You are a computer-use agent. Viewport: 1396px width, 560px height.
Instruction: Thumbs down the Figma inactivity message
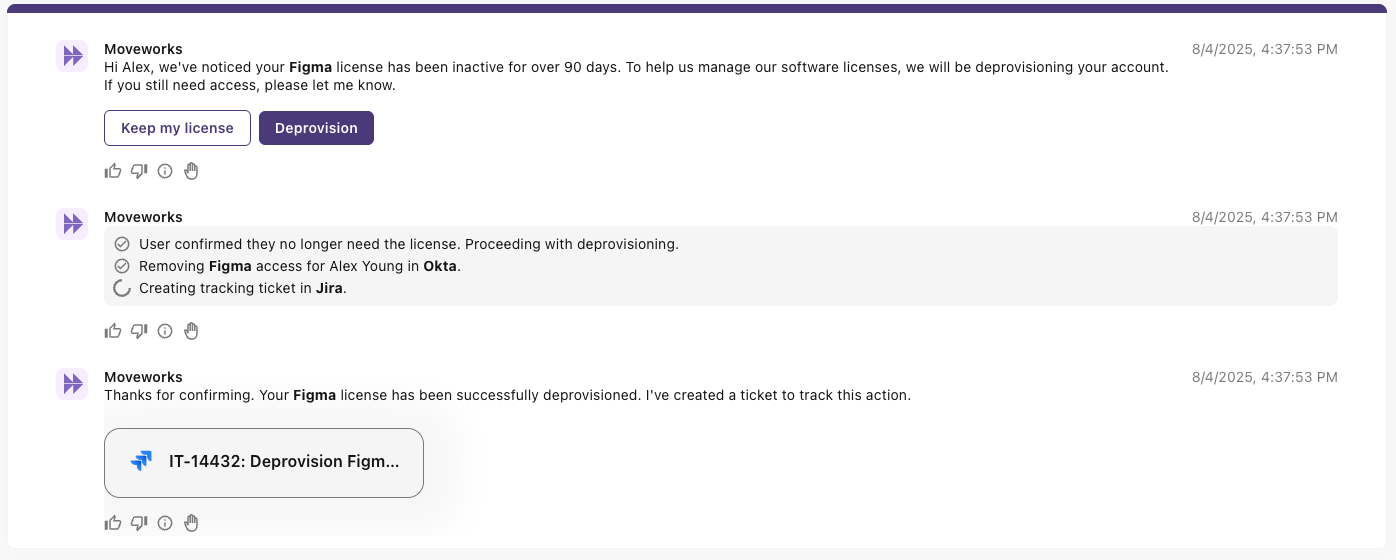[x=139, y=171]
